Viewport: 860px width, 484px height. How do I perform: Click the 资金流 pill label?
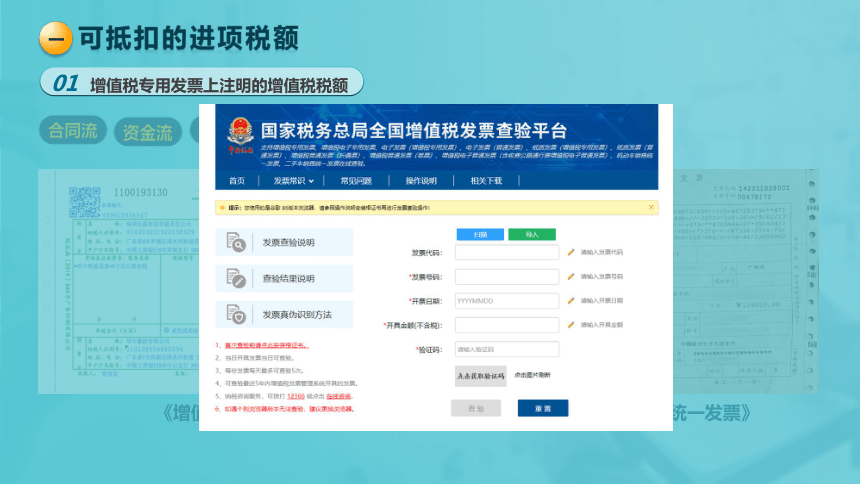pyautogui.click(x=148, y=132)
